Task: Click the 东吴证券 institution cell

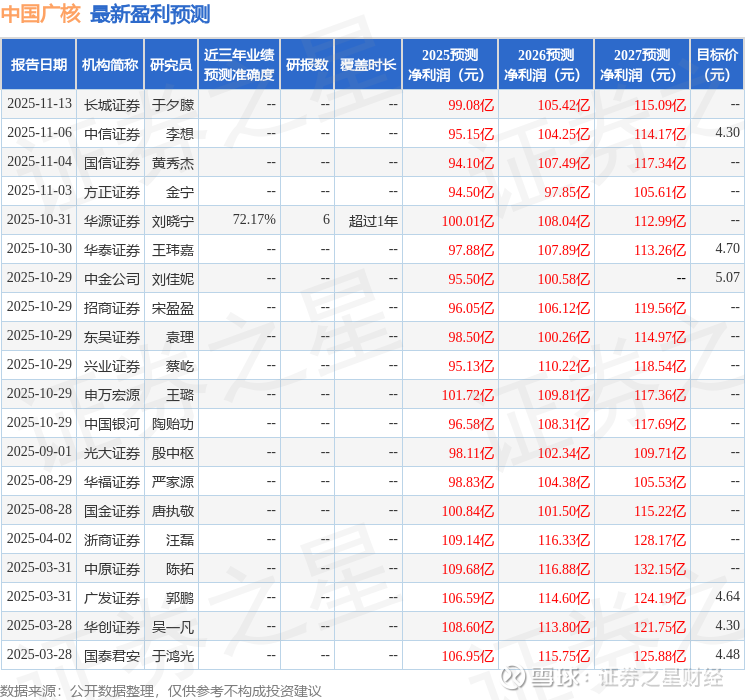Action: point(112,337)
